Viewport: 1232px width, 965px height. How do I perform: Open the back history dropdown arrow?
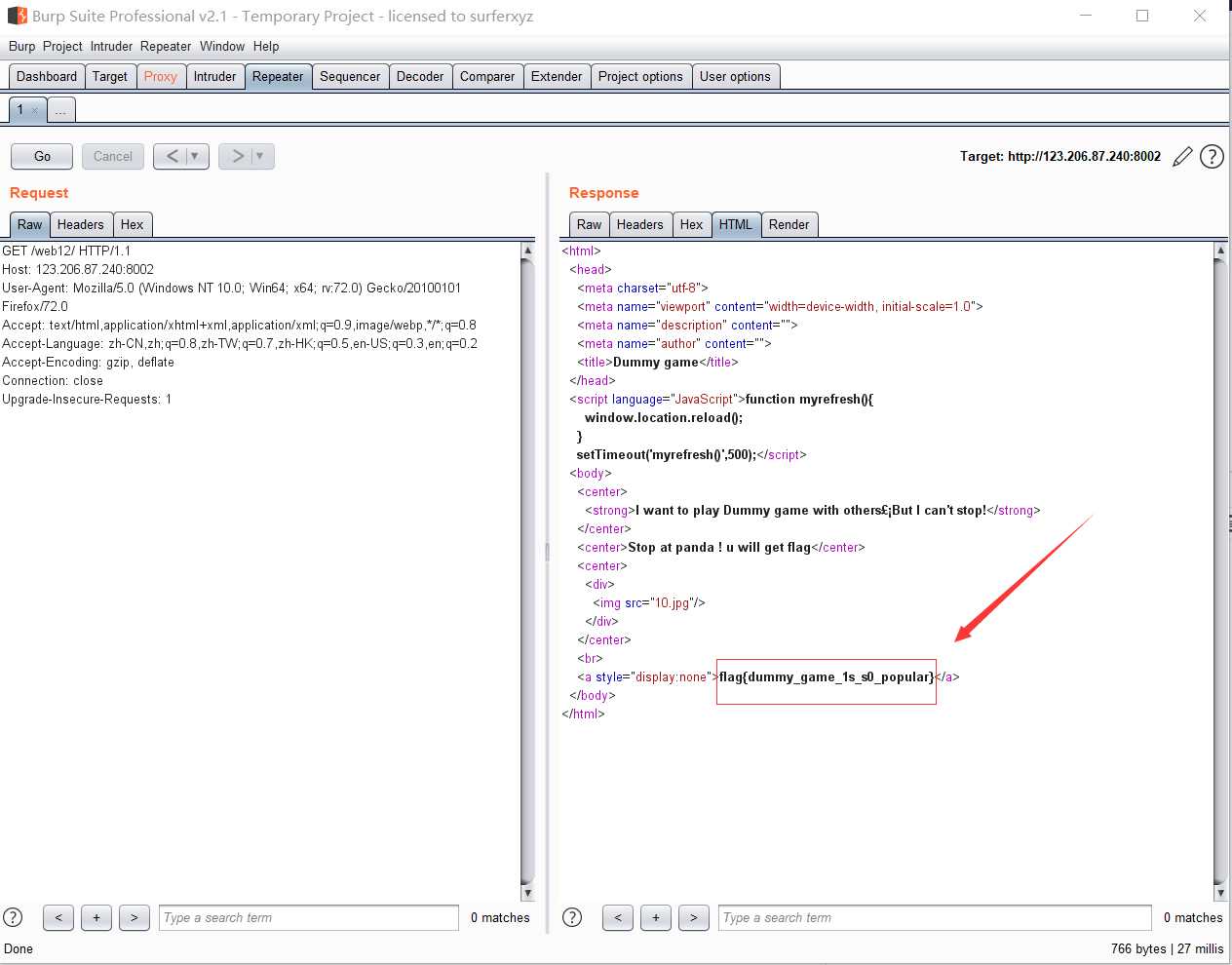(x=196, y=156)
